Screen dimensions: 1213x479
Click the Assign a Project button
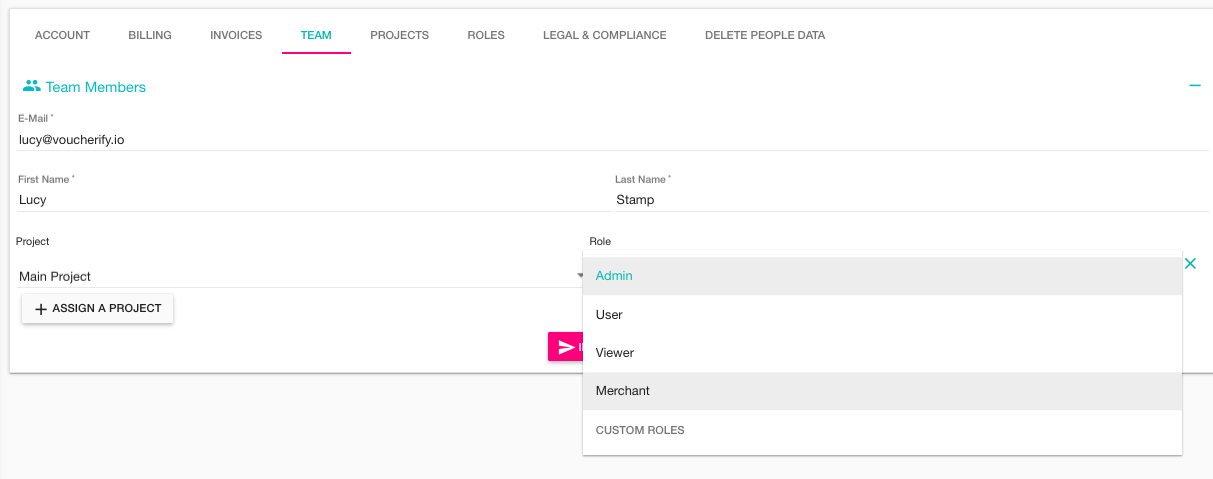pos(98,309)
